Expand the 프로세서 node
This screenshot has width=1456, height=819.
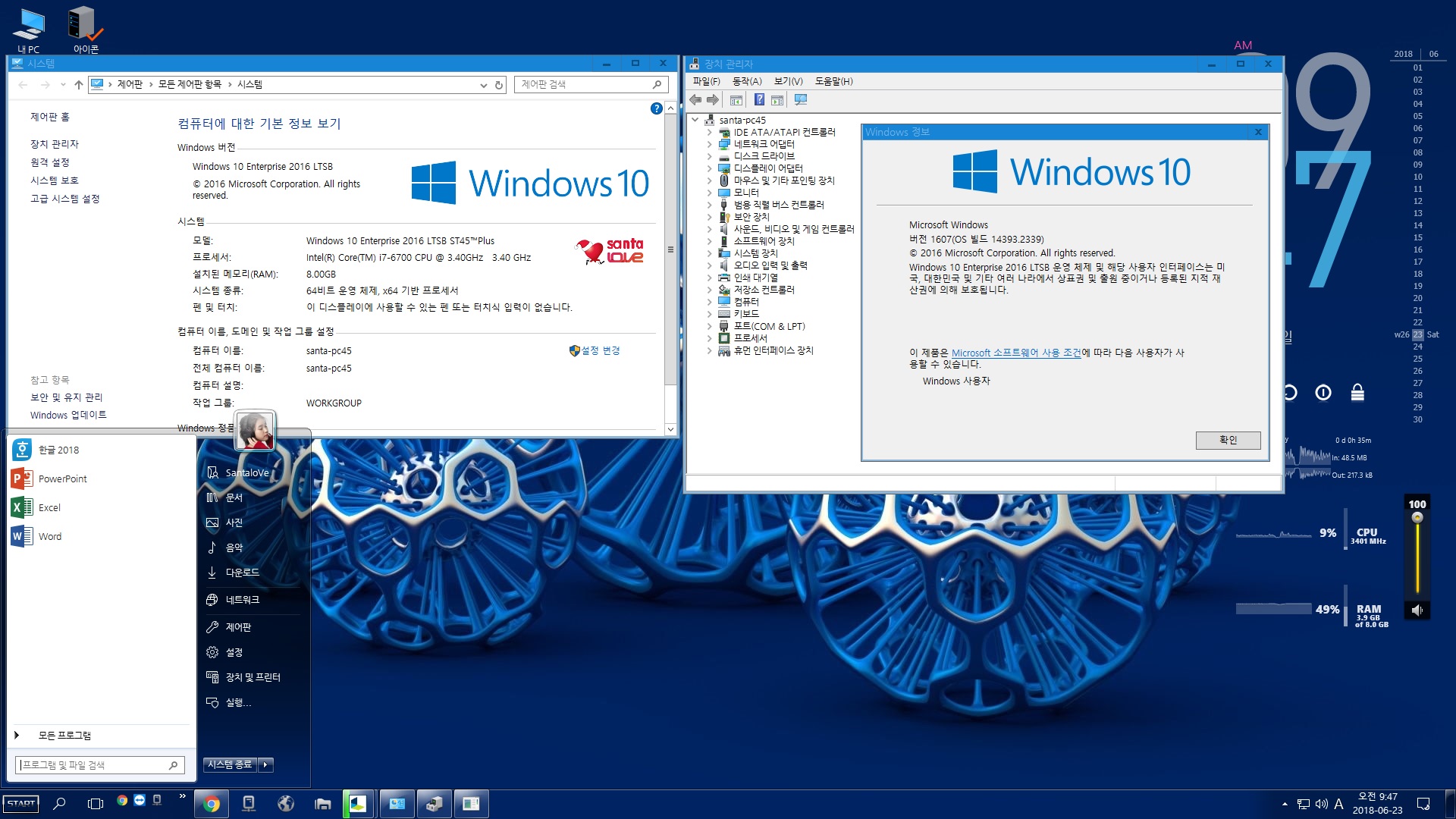click(709, 338)
